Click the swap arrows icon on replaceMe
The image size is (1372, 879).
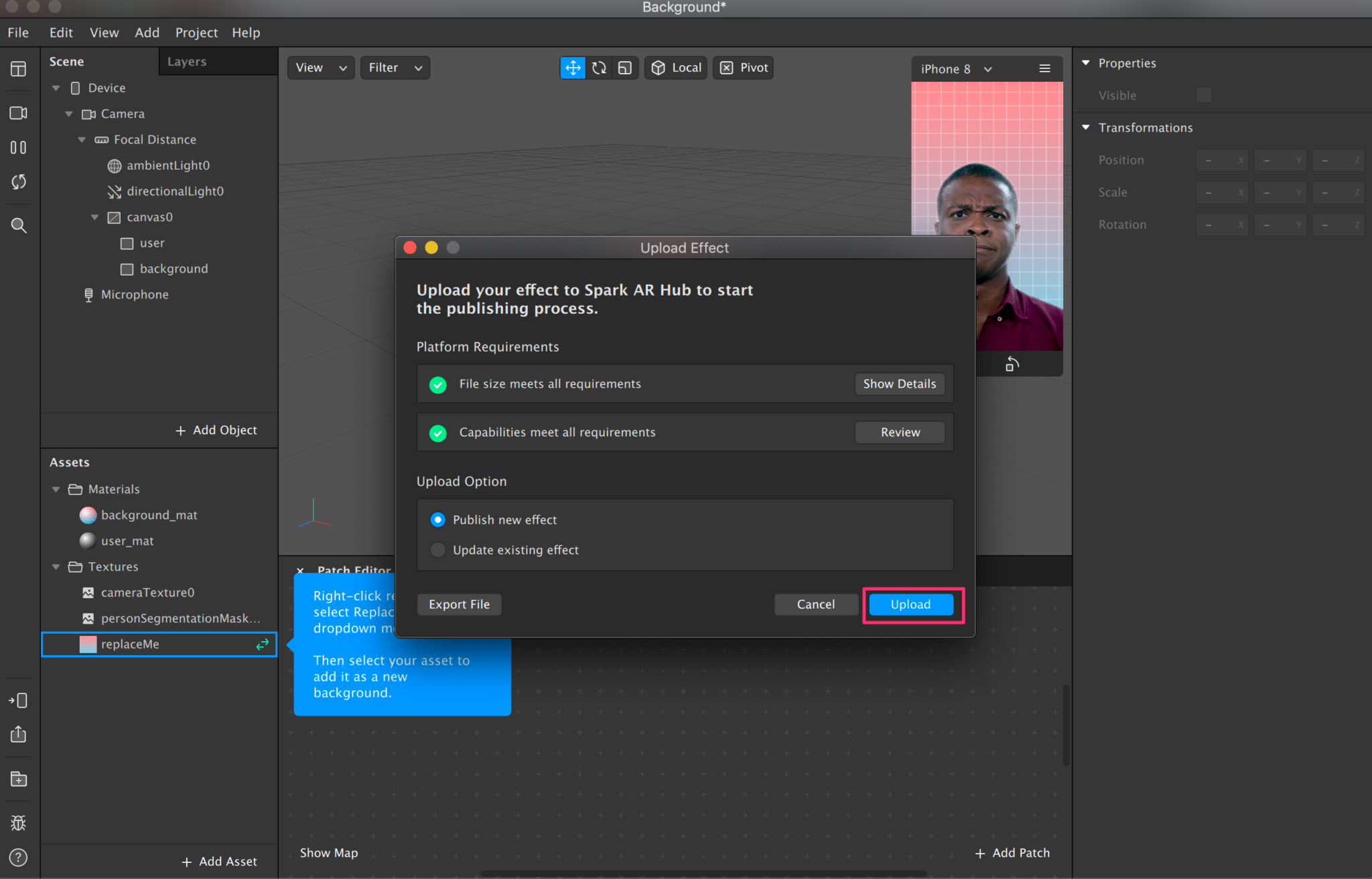coord(262,644)
